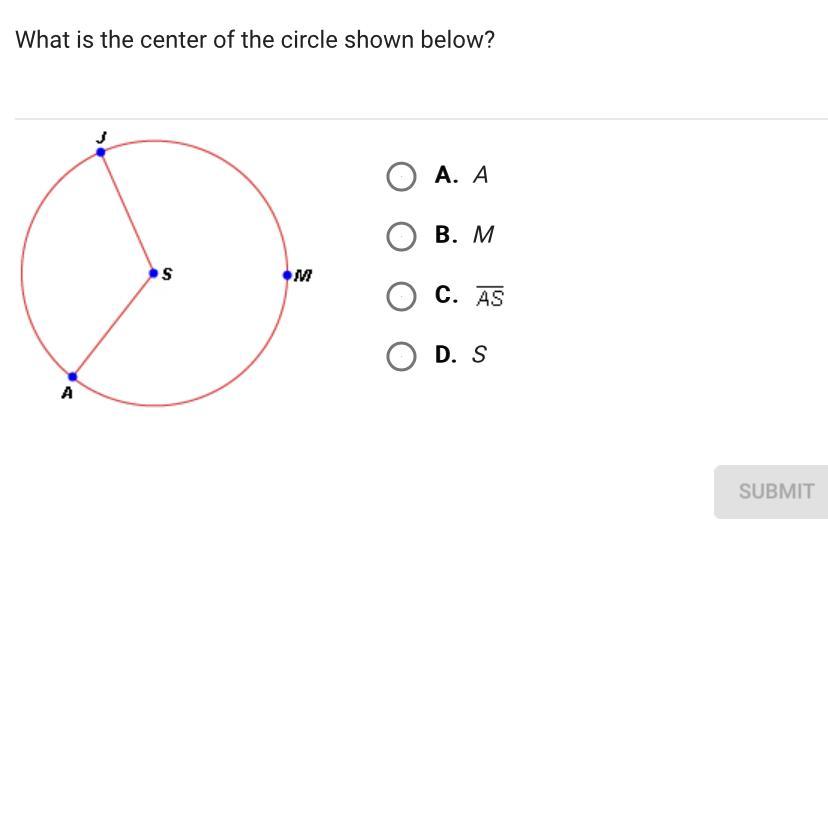This screenshot has width=828, height=828.
Task: Click the S label beside the center point
Action: pos(167,273)
